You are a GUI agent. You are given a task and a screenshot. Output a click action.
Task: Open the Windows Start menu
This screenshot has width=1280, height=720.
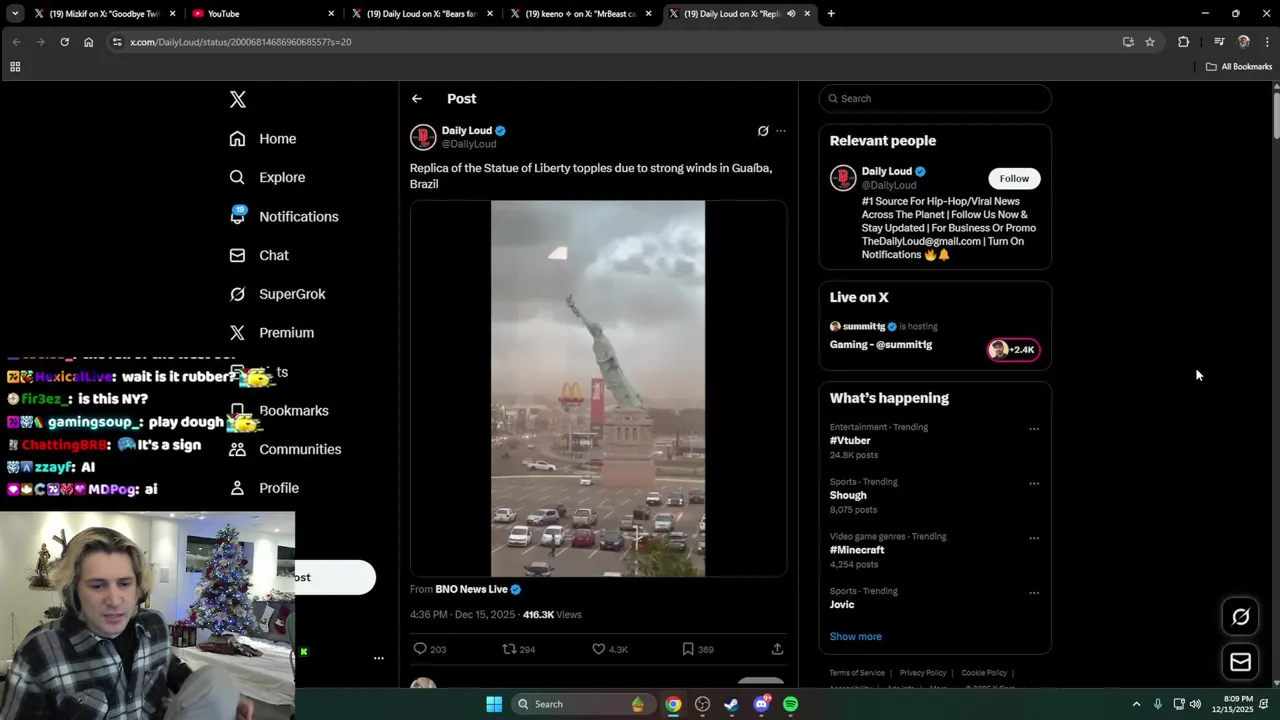pyautogui.click(x=494, y=704)
